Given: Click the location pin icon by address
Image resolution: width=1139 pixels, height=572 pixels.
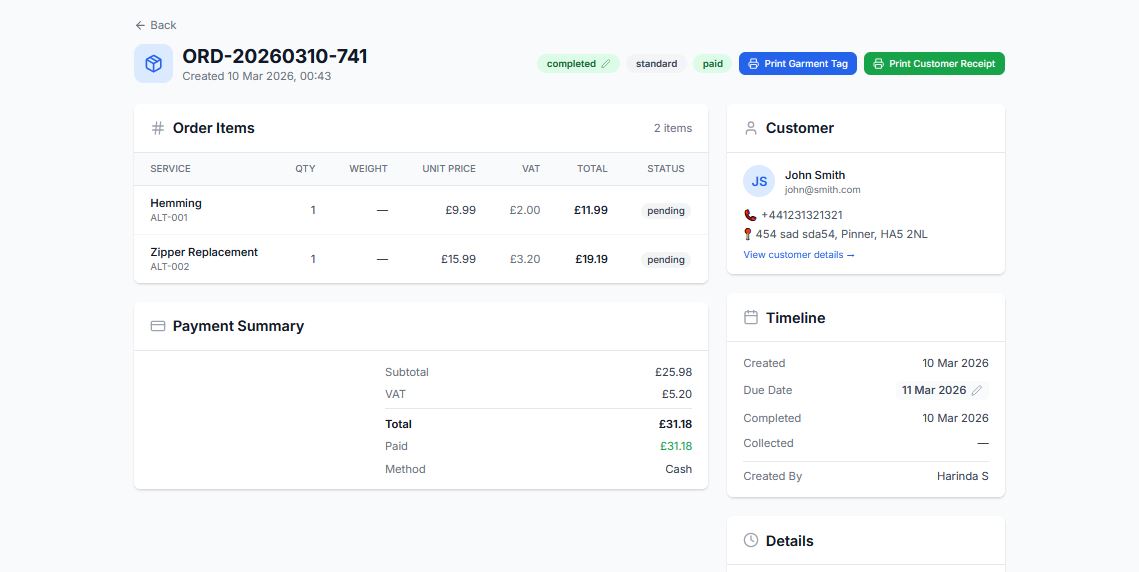Looking at the screenshot, I should click(747, 234).
